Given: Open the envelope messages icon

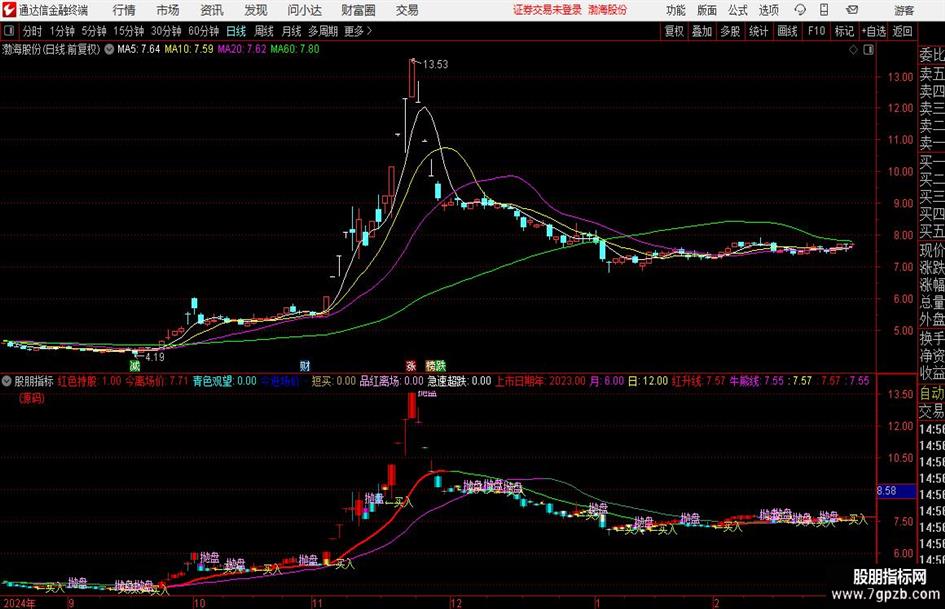Looking at the screenshot, I should tap(852, 10).
